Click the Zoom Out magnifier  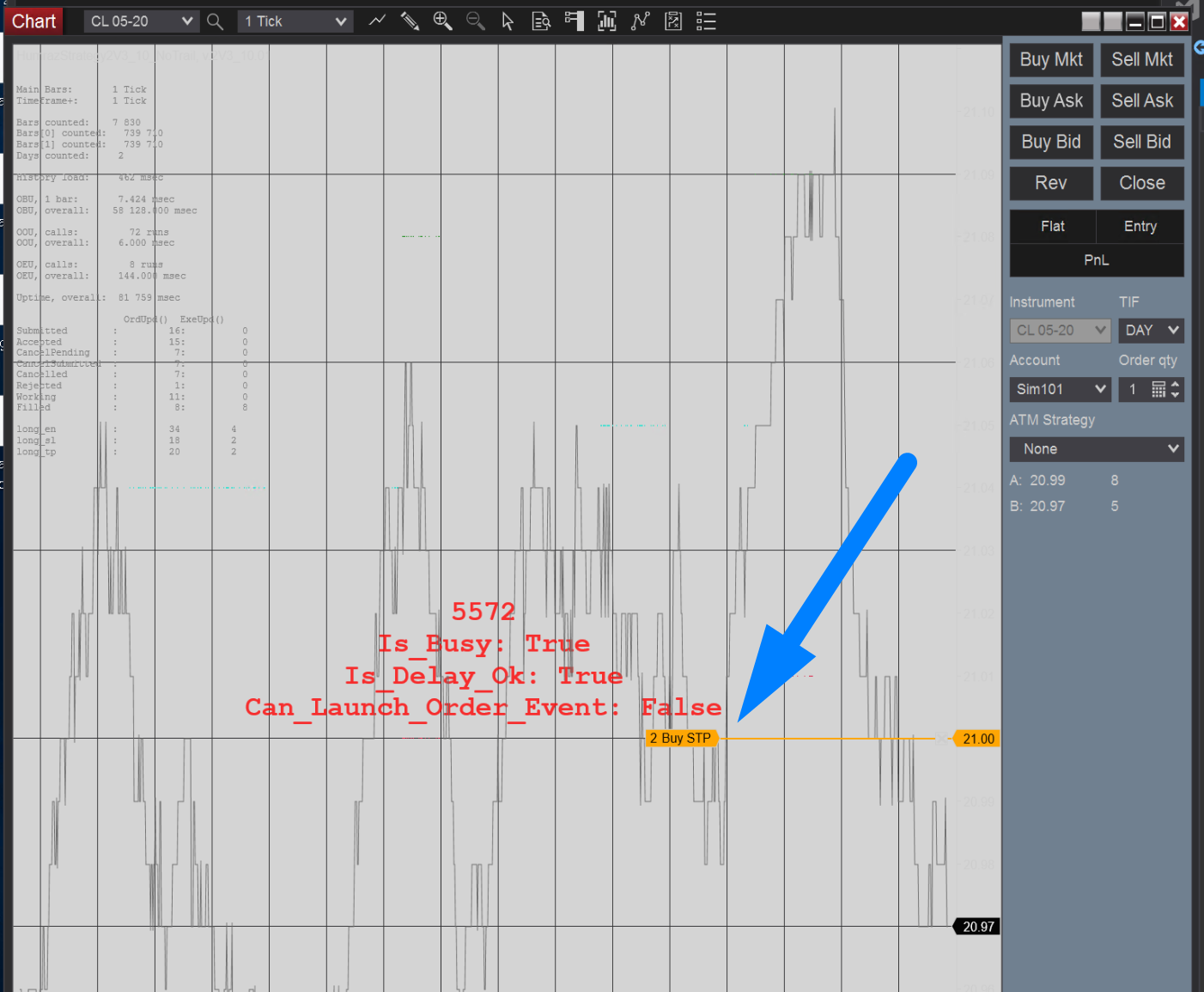475,21
